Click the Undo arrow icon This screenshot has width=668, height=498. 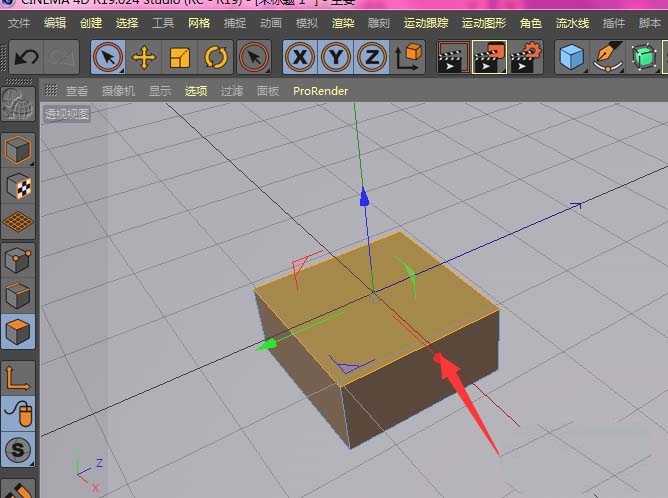[25, 57]
